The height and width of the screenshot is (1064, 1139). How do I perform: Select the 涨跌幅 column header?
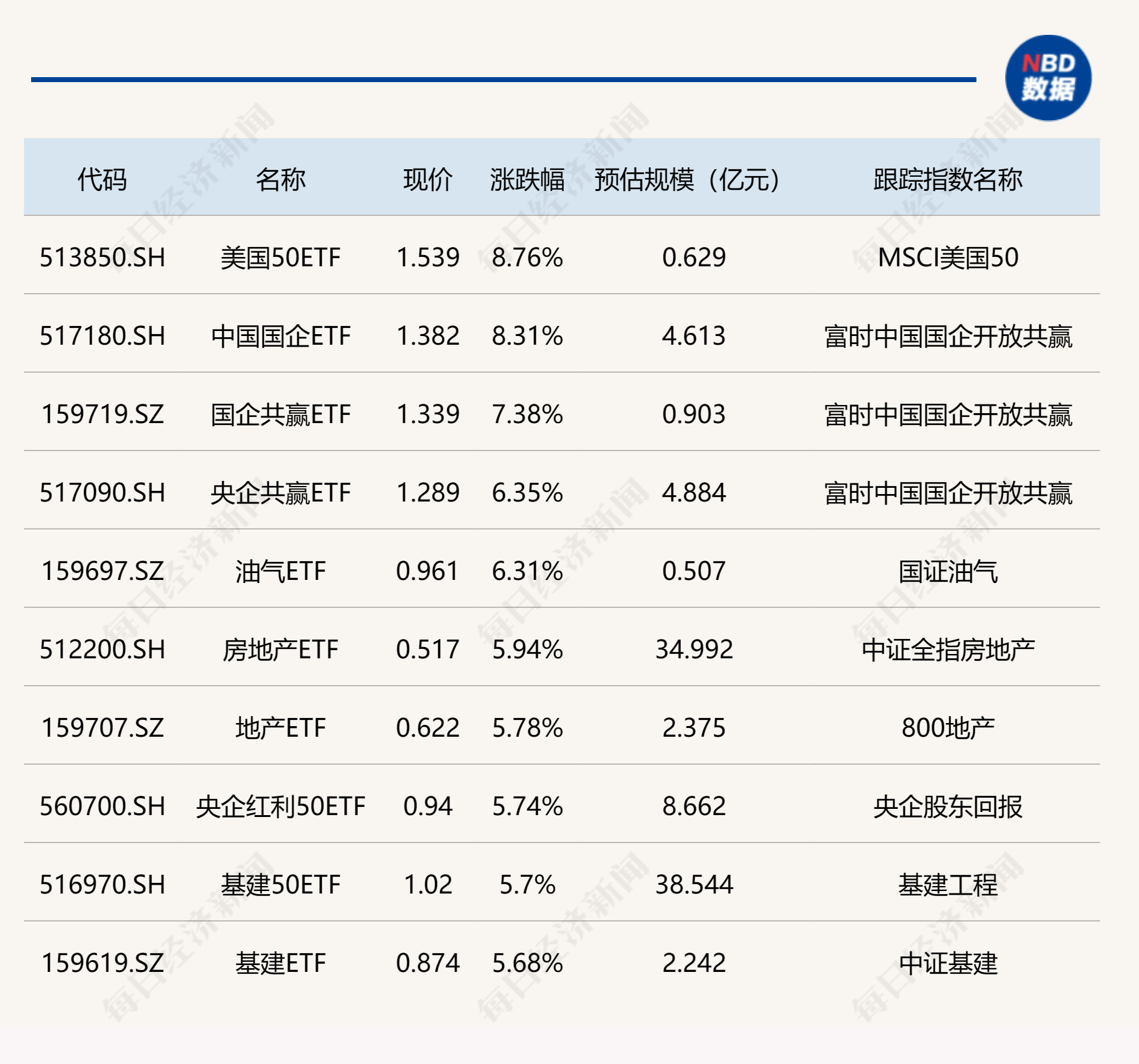click(527, 180)
